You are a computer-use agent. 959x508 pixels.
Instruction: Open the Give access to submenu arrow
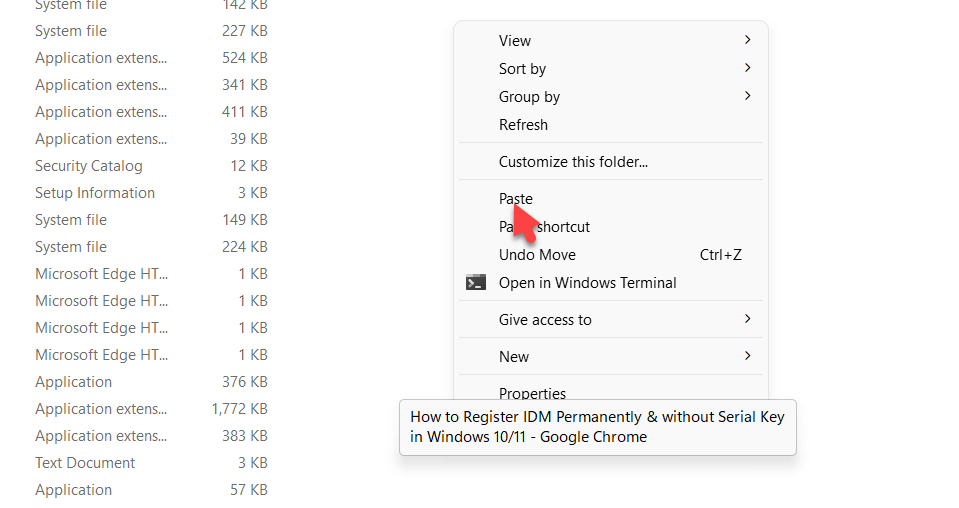click(x=747, y=319)
